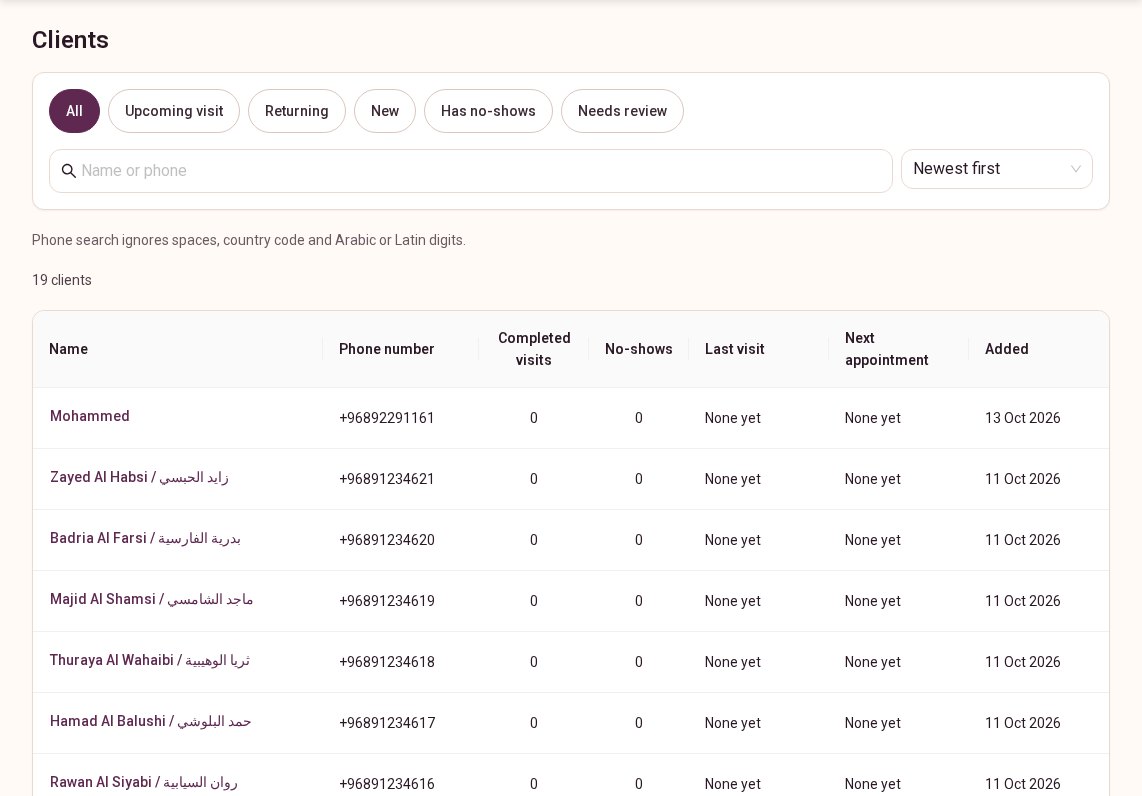Viewport: 1142px width, 796px height.
Task: Click the Completed visits column header
Action: coord(534,350)
